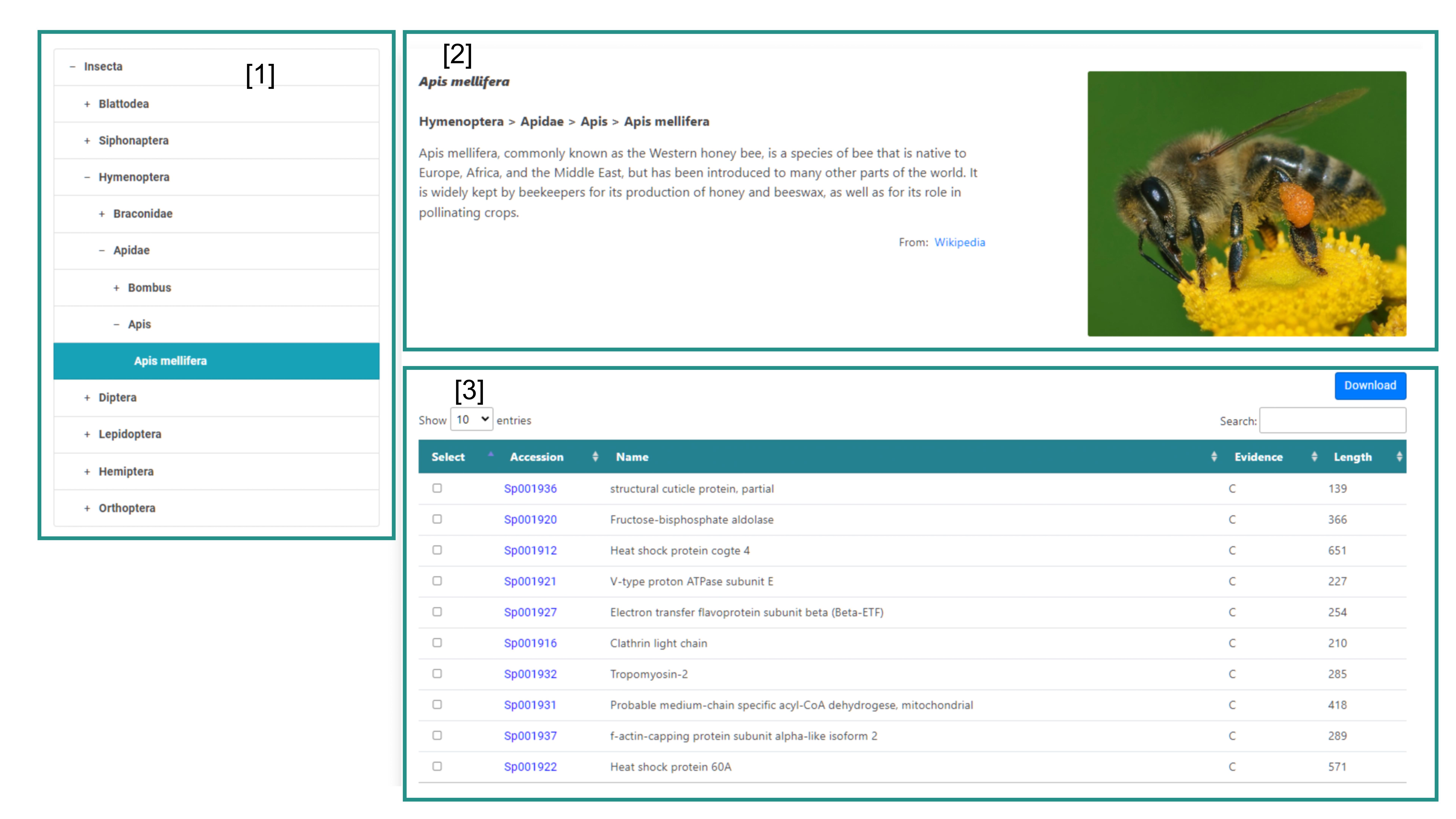This screenshot has width=1456, height=819.
Task: Check the box for Sp001931
Action: pos(437,704)
